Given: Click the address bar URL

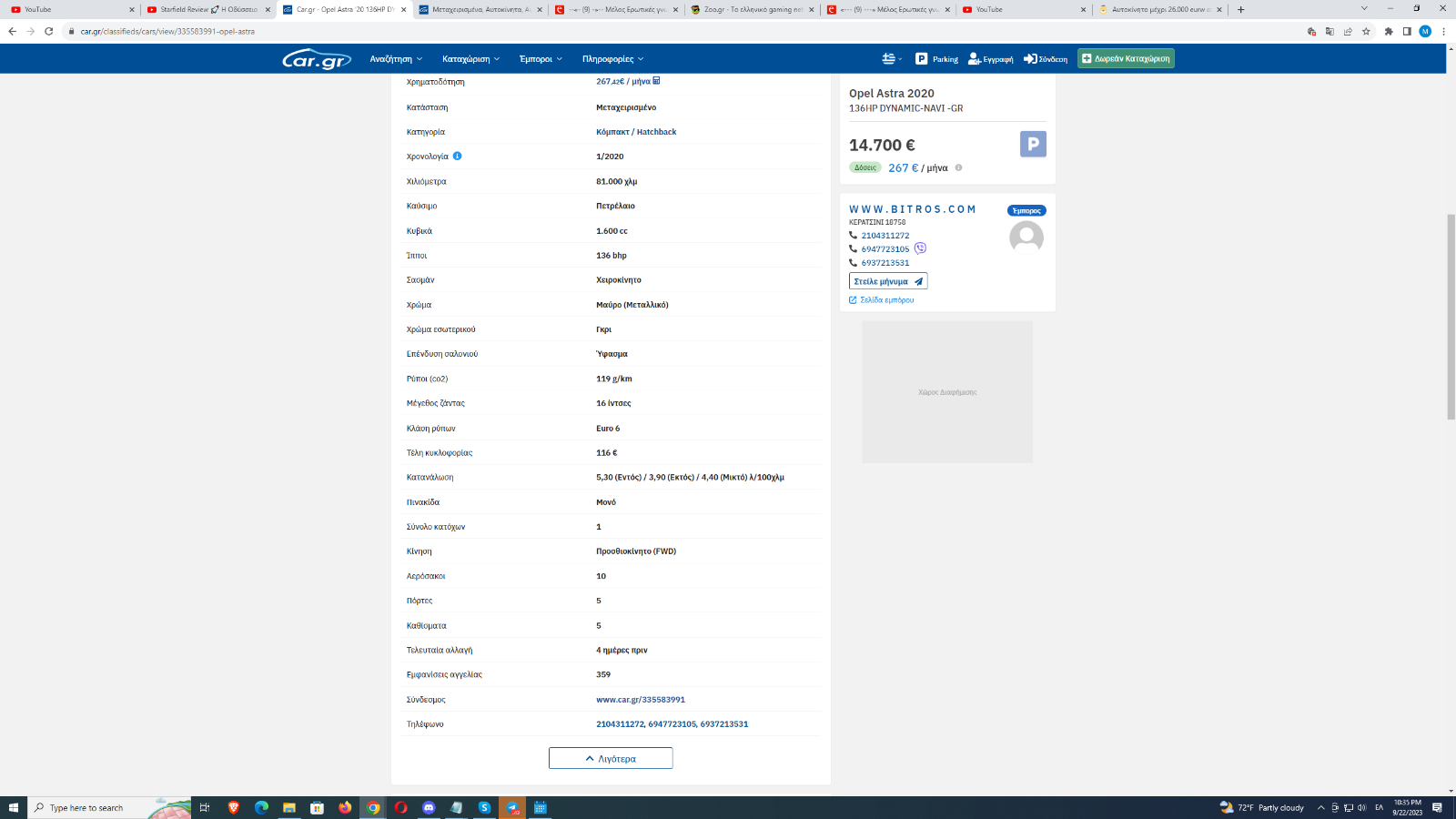Looking at the screenshot, I should (167, 31).
